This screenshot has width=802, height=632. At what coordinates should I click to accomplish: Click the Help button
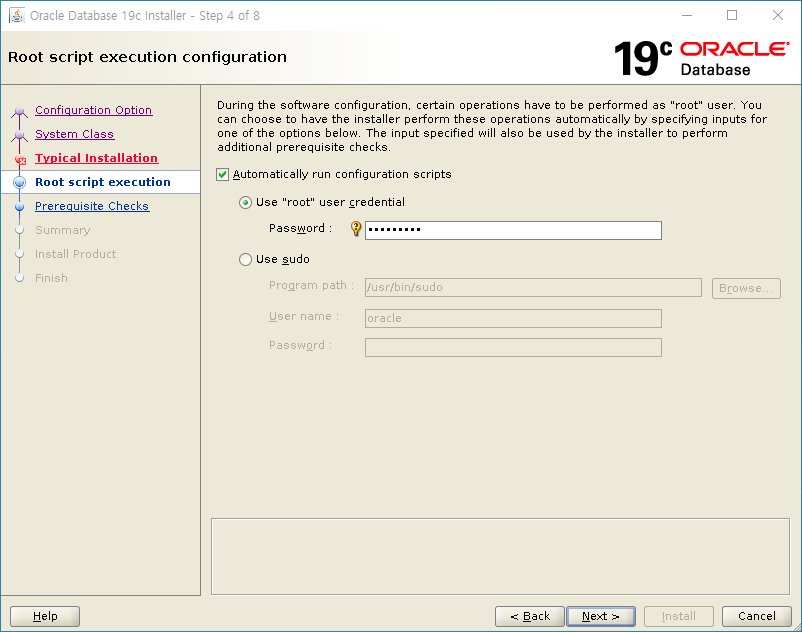(45, 616)
